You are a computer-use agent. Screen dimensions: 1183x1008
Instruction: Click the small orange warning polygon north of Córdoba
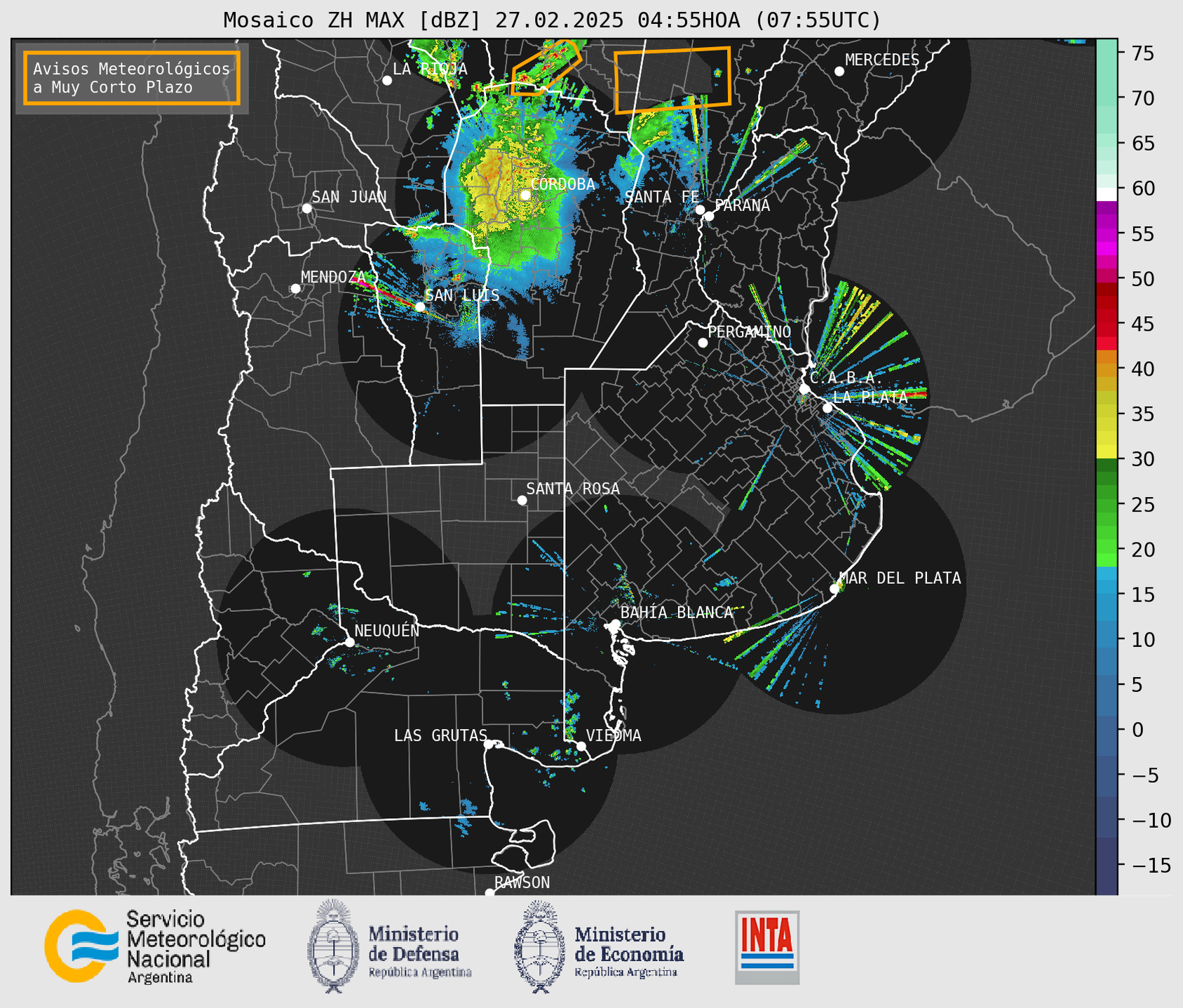point(546,67)
